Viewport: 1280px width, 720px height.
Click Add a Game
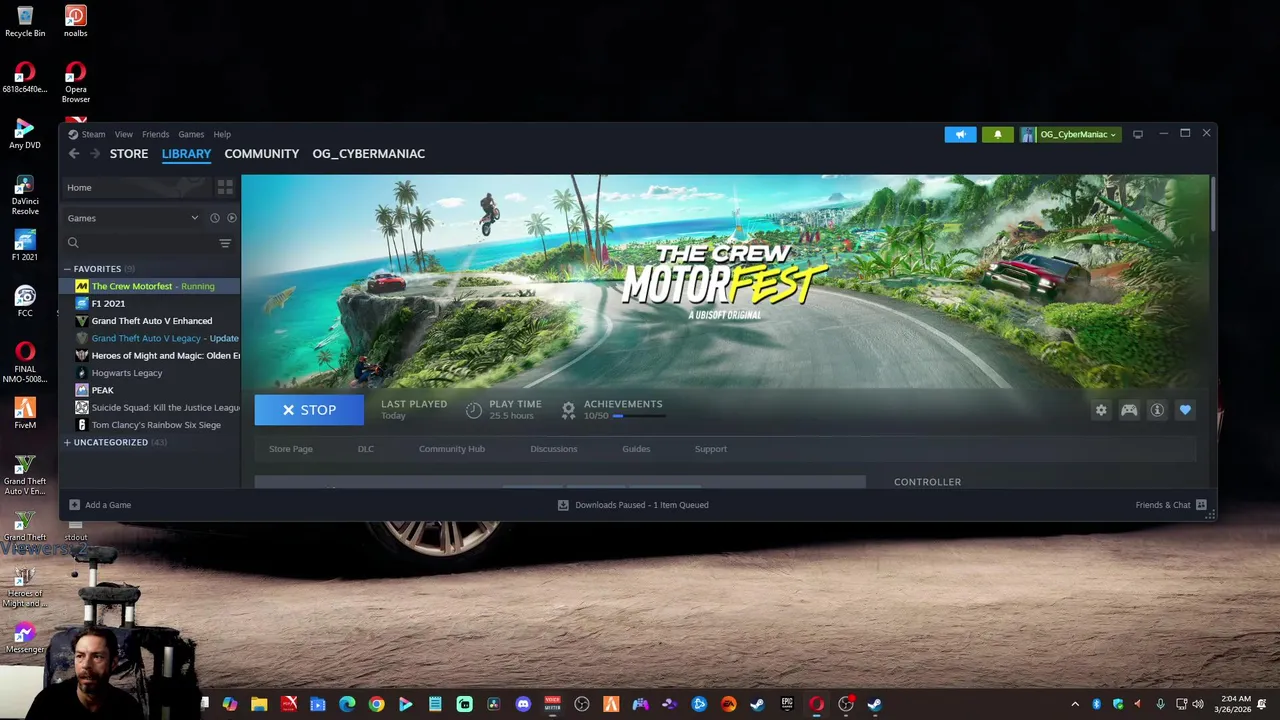(100, 505)
